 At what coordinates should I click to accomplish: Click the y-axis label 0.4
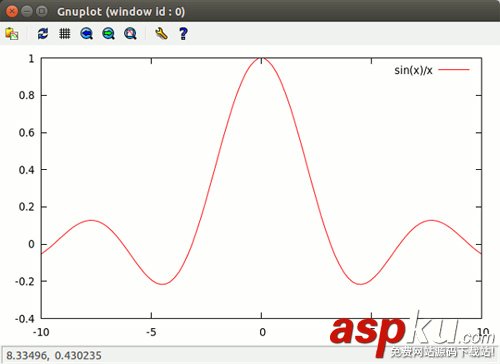[x=27, y=170]
